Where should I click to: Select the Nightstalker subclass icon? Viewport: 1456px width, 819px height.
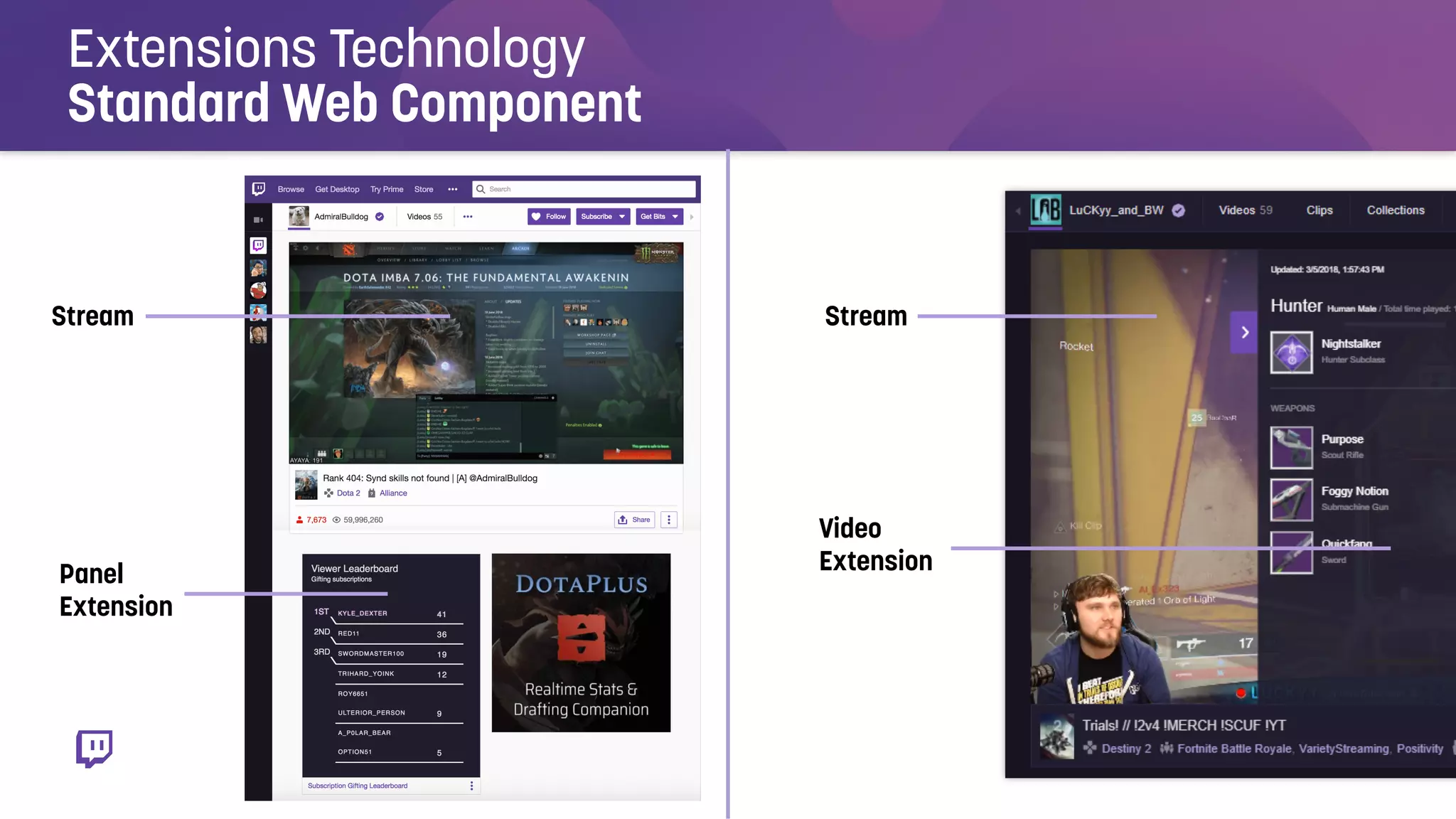pyautogui.click(x=1291, y=352)
